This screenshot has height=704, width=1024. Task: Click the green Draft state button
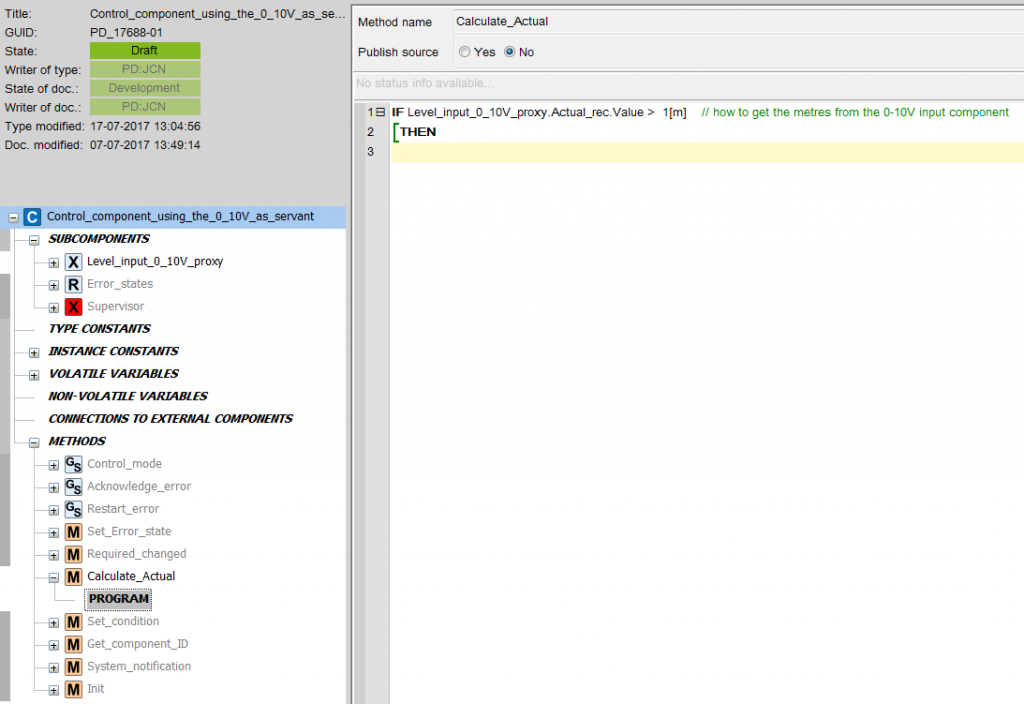[x=145, y=50]
